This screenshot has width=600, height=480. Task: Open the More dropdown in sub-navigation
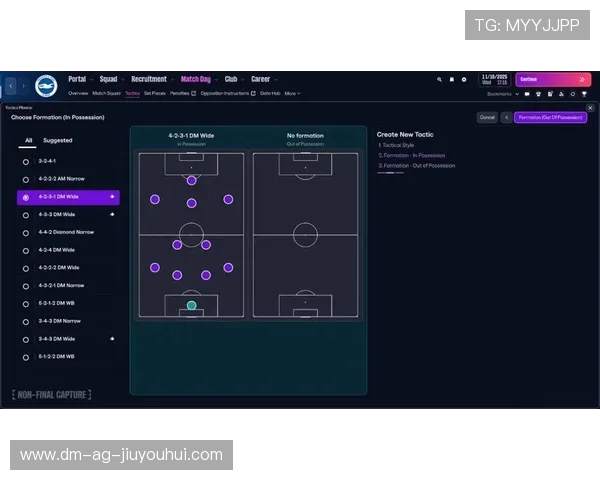click(292, 93)
